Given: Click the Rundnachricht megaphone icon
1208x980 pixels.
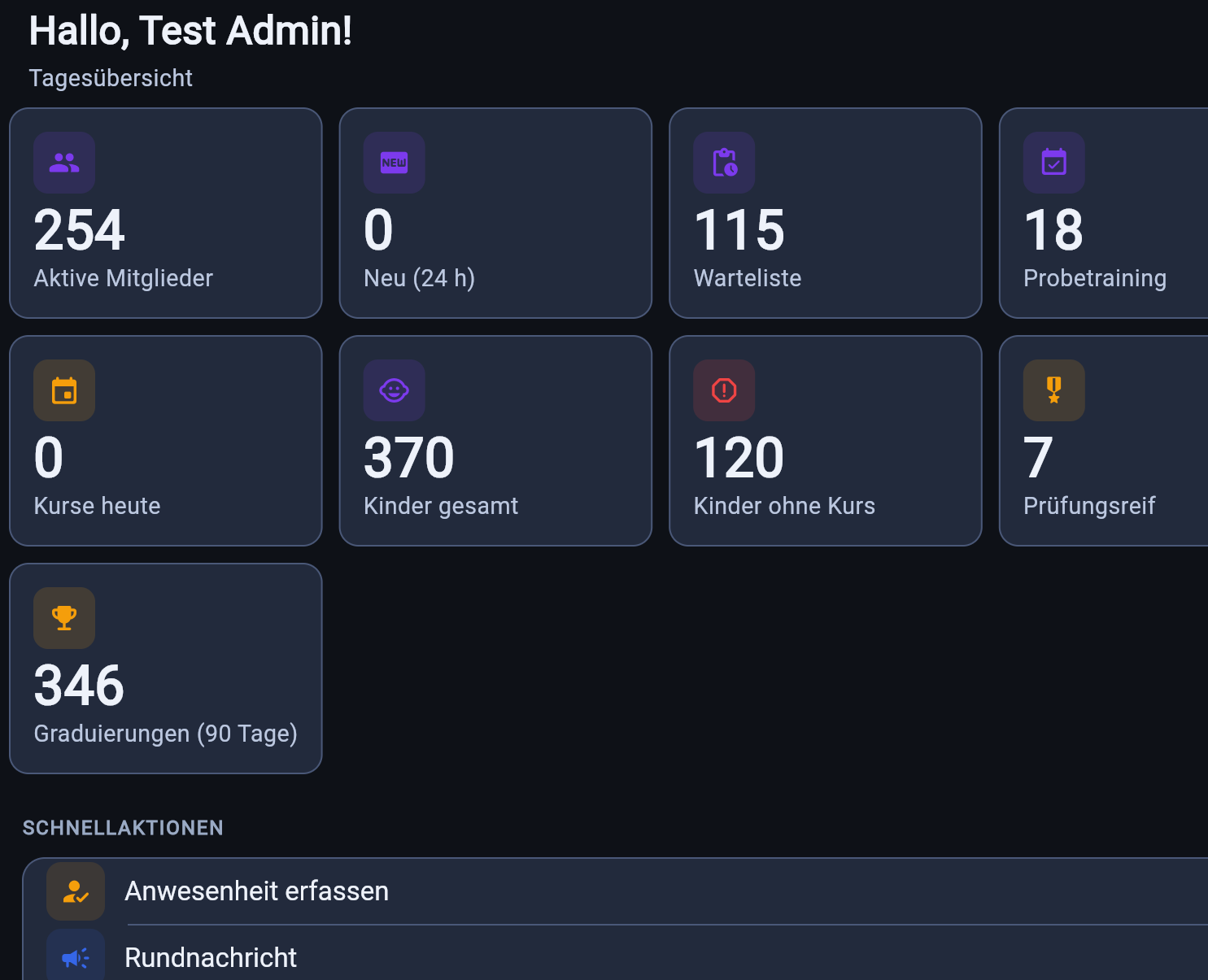Looking at the screenshot, I should click(76, 957).
